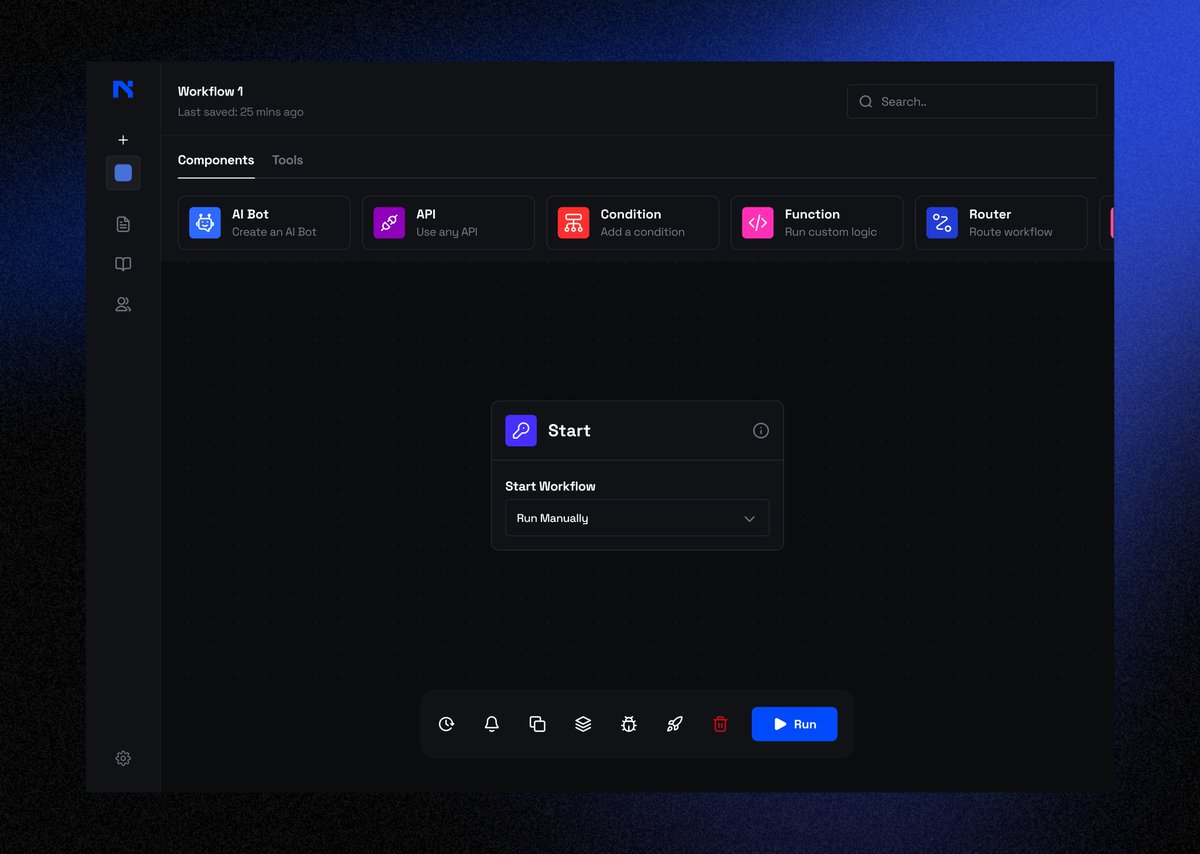Image resolution: width=1200 pixels, height=854 pixels.
Task: Open the users icon in sidebar
Action: coord(123,304)
